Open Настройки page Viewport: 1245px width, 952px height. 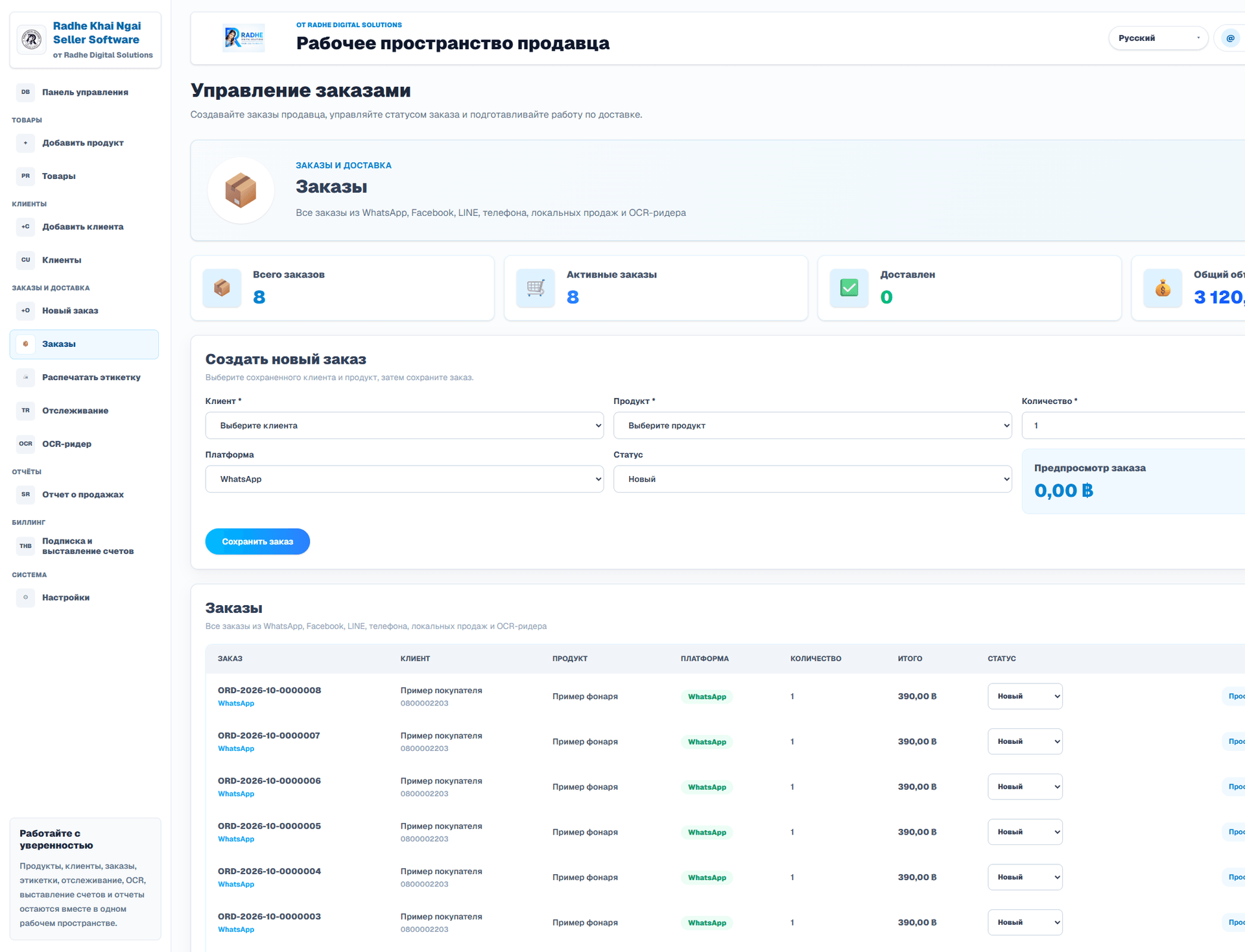point(84,597)
